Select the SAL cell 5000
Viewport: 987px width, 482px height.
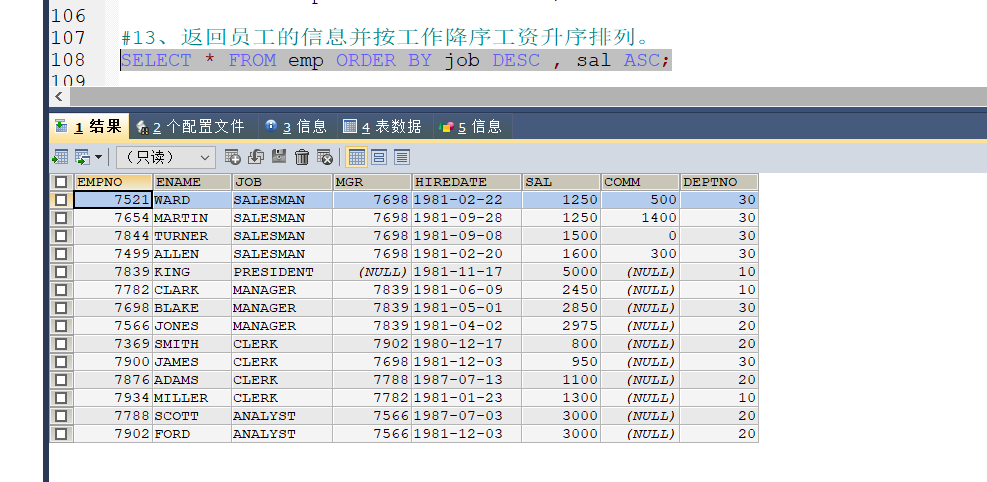point(561,272)
